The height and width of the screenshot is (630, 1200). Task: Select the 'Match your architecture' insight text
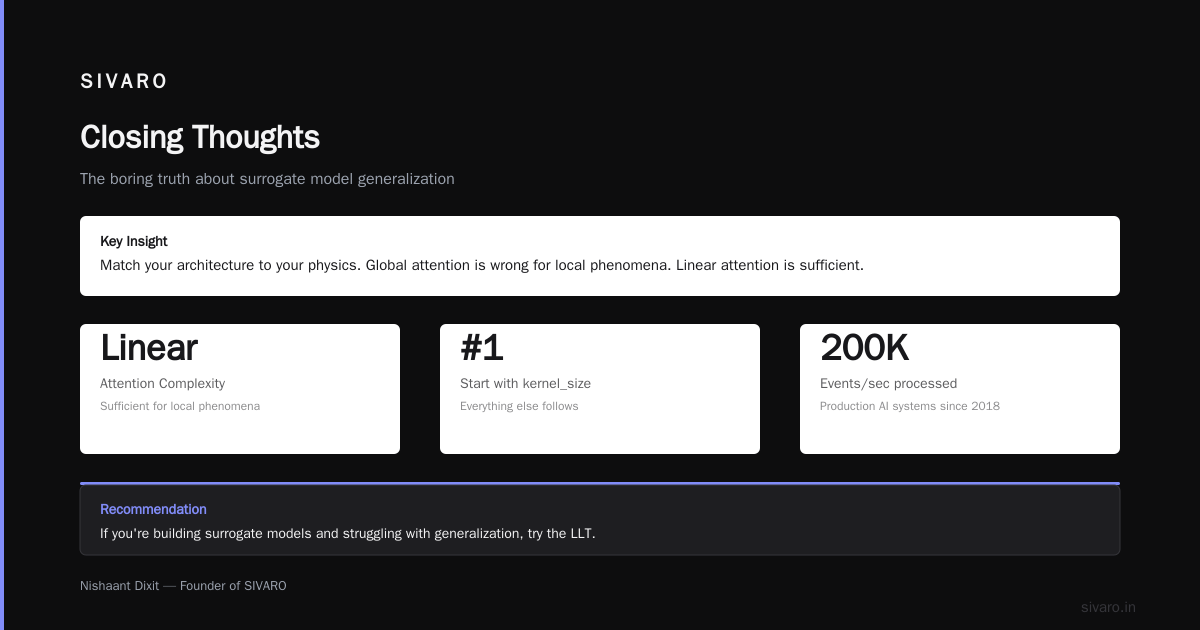pos(482,265)
